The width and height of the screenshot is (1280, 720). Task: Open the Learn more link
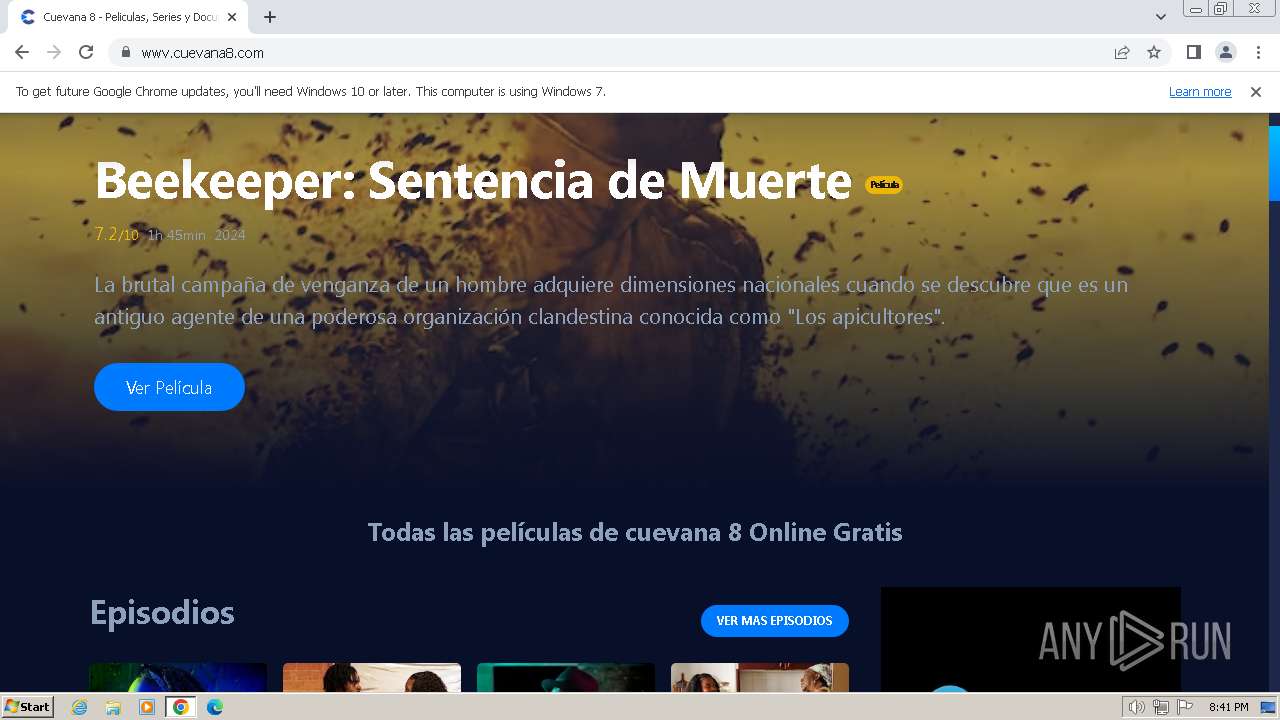(x=1200, y=91)
